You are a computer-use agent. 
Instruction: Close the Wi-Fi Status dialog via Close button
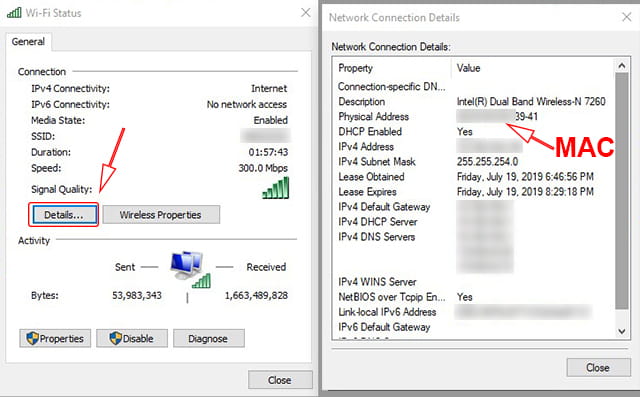(x=280, y=380)
